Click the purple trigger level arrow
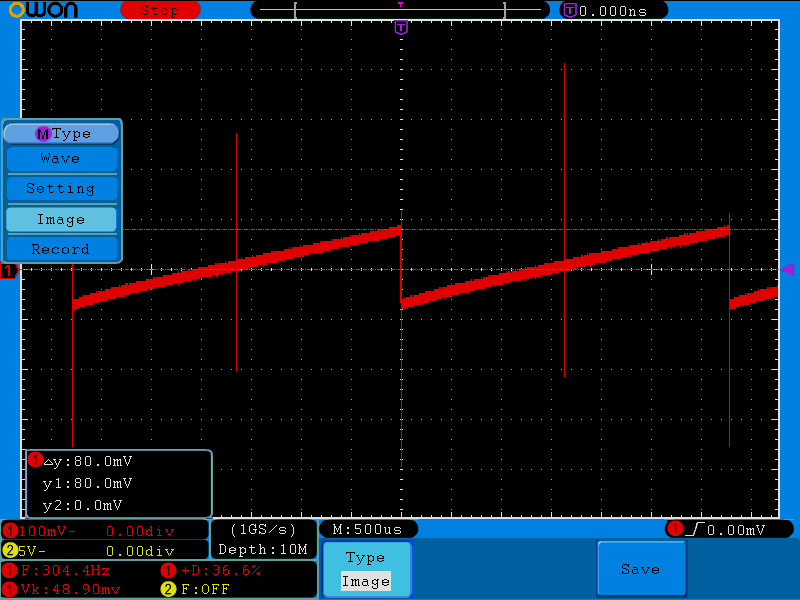This screenshot has width=800, height=600. 787,269
